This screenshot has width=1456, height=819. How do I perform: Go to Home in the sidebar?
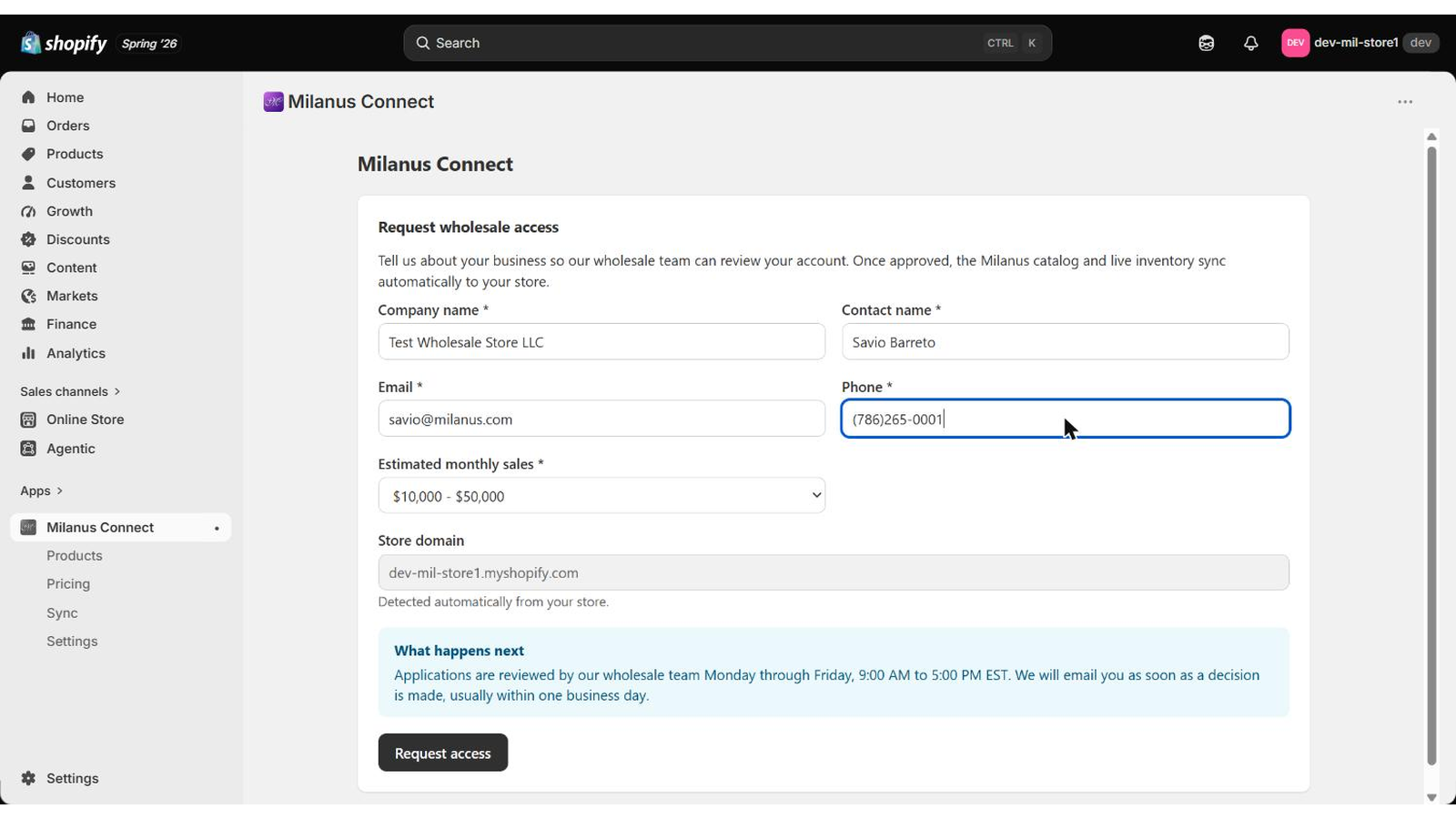65,97
